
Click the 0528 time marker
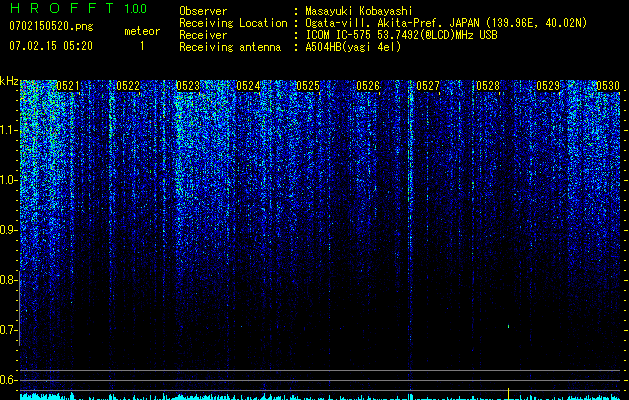488,86
